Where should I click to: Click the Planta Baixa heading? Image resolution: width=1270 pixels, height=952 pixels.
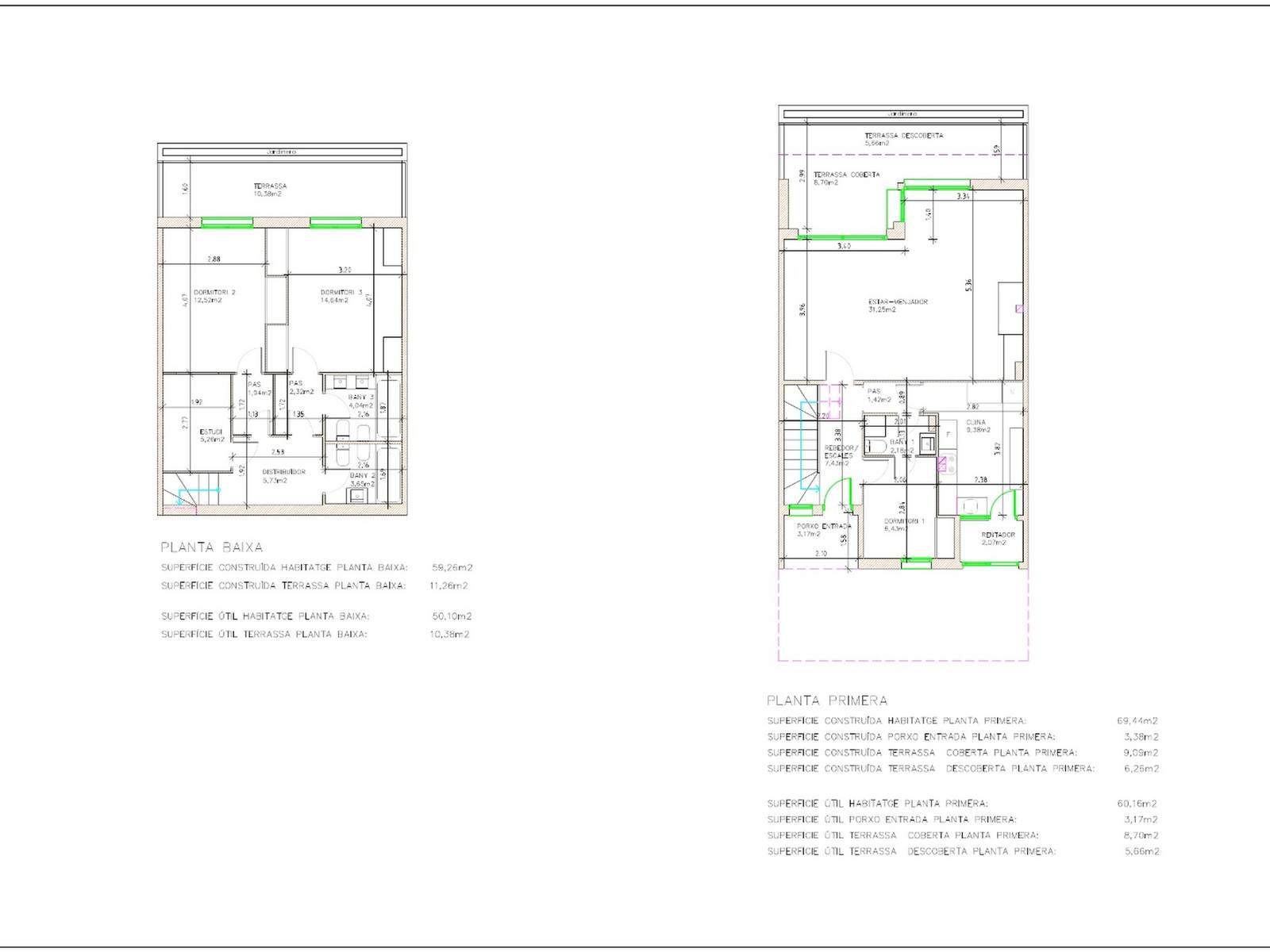coord(211,547)
